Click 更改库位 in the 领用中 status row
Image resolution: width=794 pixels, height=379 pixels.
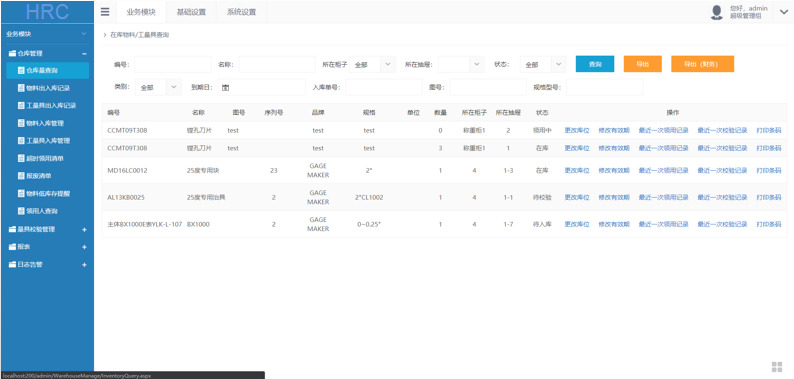[x=577, y=131]
